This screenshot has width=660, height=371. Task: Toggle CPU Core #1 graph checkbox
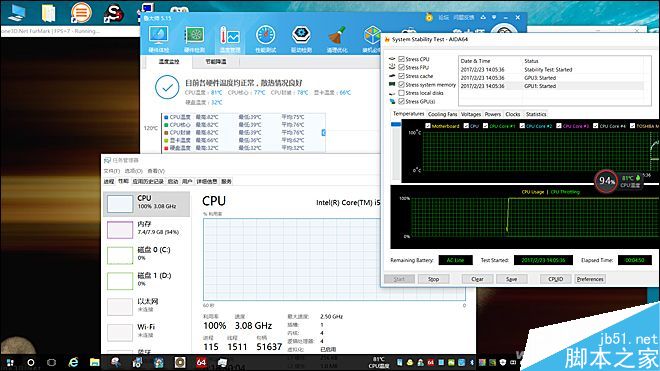(486, 126)
